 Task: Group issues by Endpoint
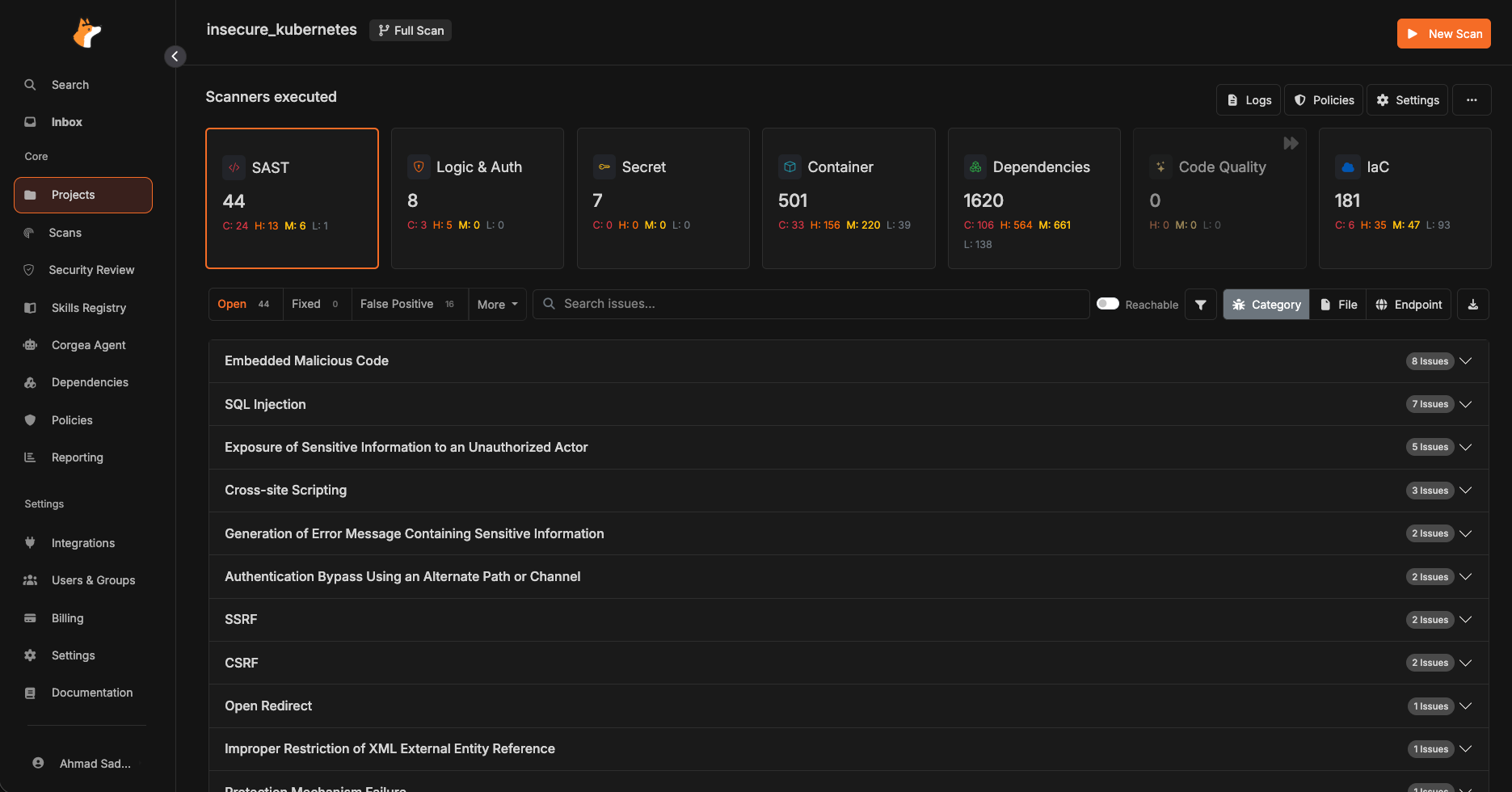pos(1409,305)
